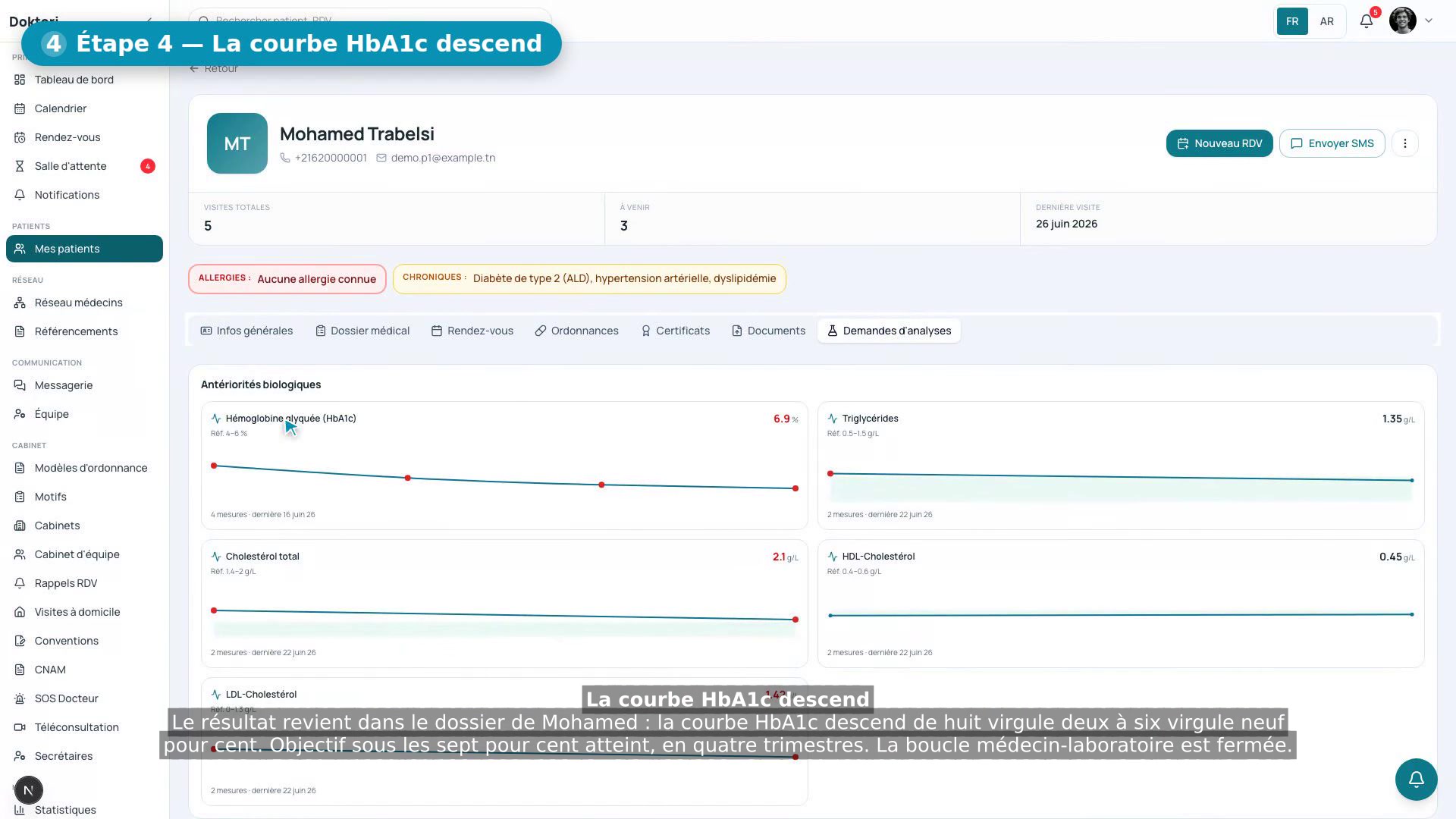The height and width of the screenshot is (819, 1456).
Task: Click the Rappels RDV bell icon
Action: (20, 583)
